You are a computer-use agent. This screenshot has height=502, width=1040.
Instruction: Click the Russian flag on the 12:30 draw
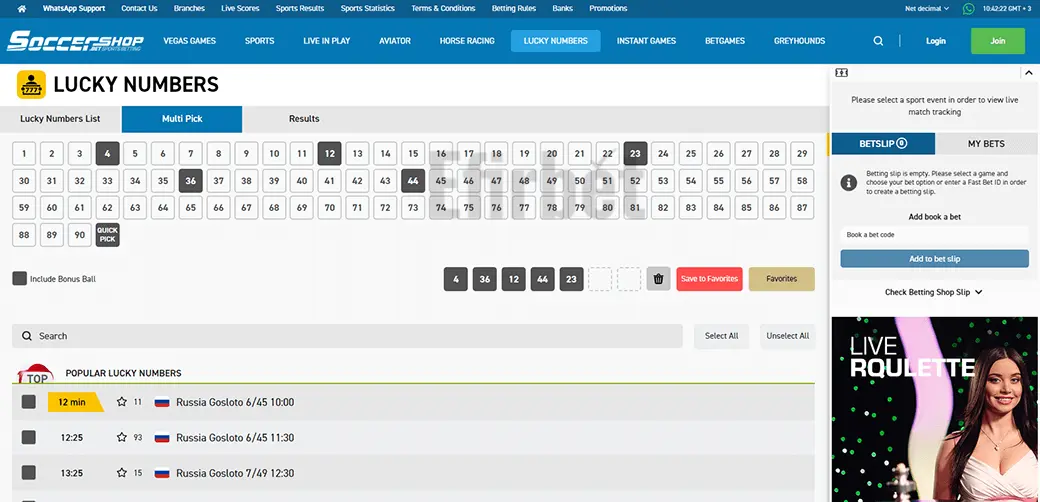tap(162, 473)
